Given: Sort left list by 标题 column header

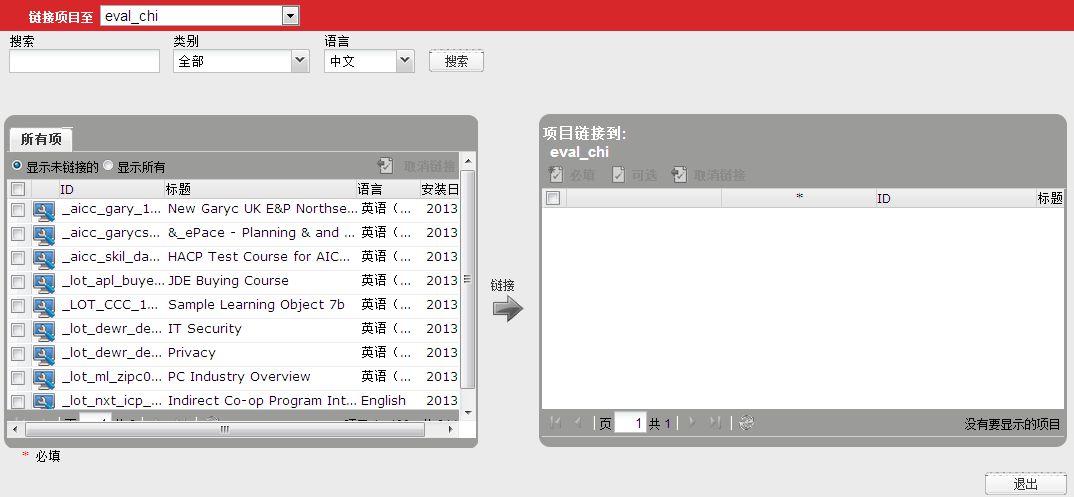Looking at the screenshot, I should tap(260, 189).
